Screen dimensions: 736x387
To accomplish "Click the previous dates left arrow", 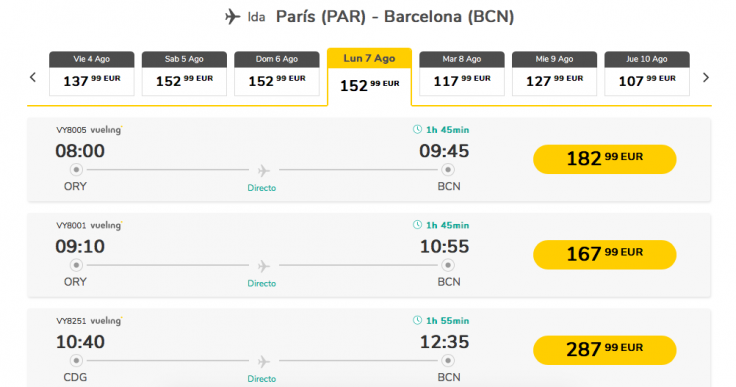I will (33, 77).
